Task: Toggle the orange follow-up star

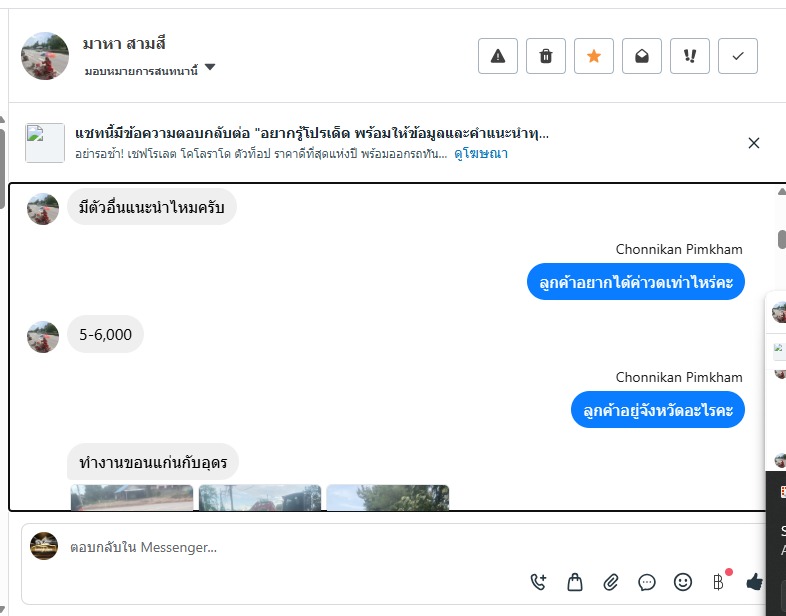Action: coord(594,56)
